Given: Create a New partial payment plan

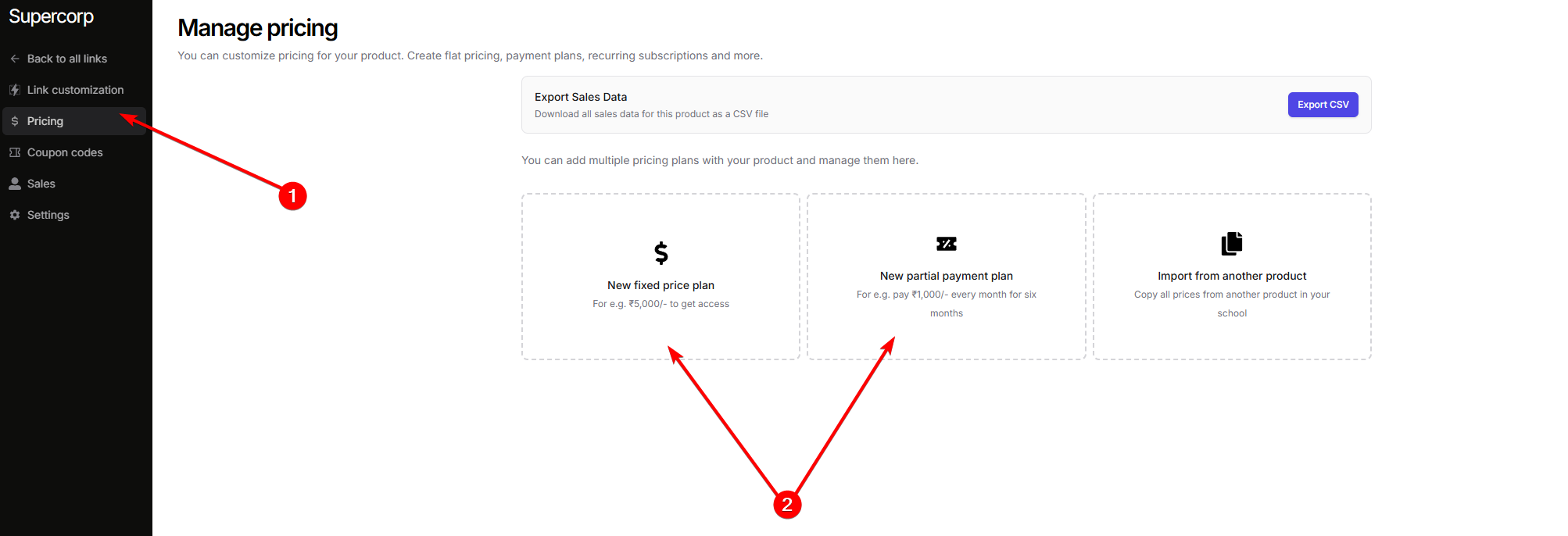Looking at the screenshot, I should [x=947, y=276].
